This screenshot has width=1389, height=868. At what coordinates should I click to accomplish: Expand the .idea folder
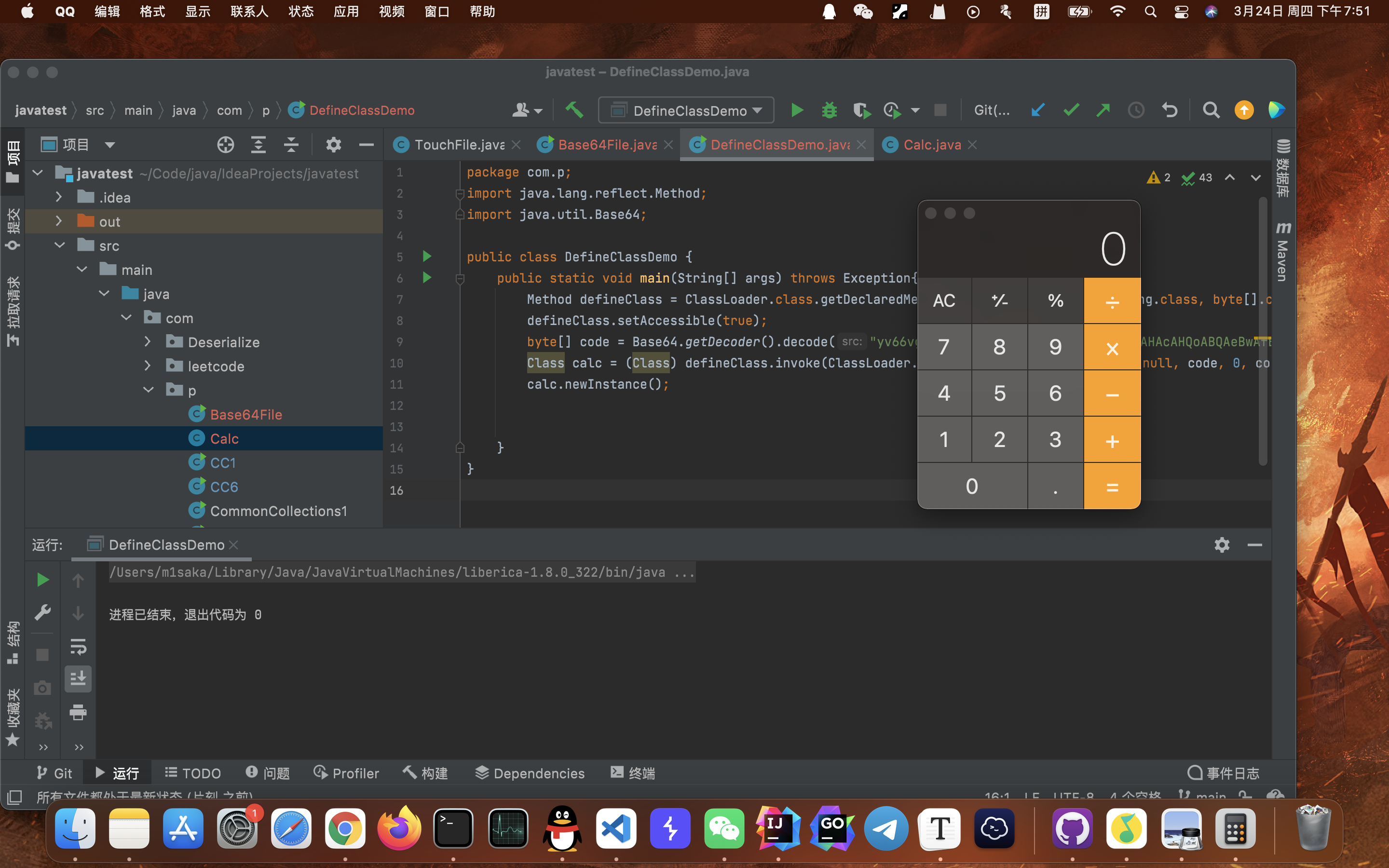coord(58,197)
